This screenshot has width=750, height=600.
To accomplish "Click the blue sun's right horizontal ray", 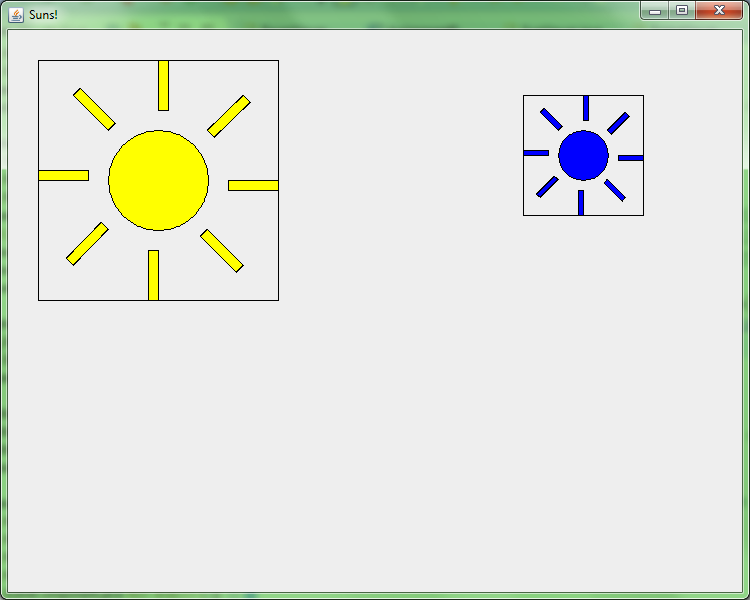I will click(631, 158).
